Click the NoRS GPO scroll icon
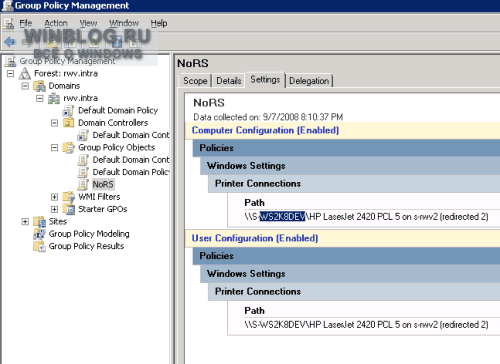500x364 pixels. [x=83, y=184]
